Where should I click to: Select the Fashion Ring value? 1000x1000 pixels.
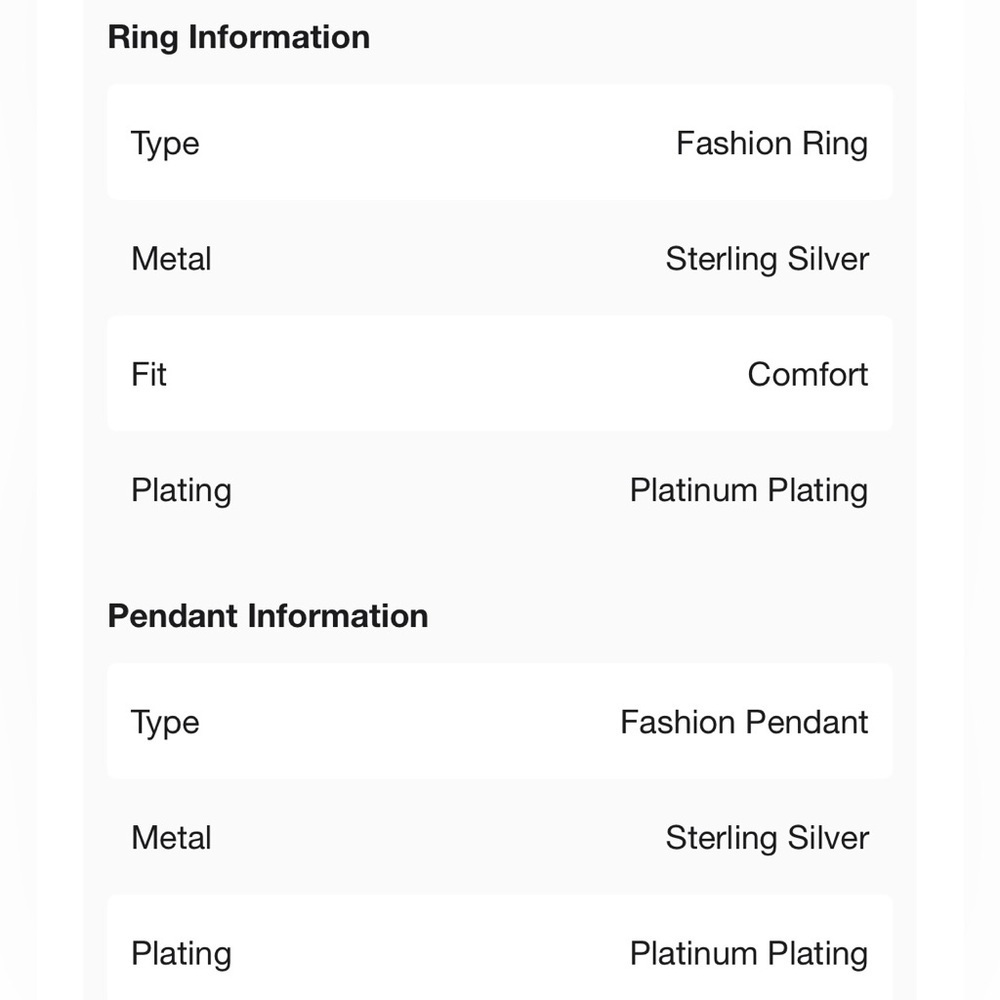pos(772,144)
